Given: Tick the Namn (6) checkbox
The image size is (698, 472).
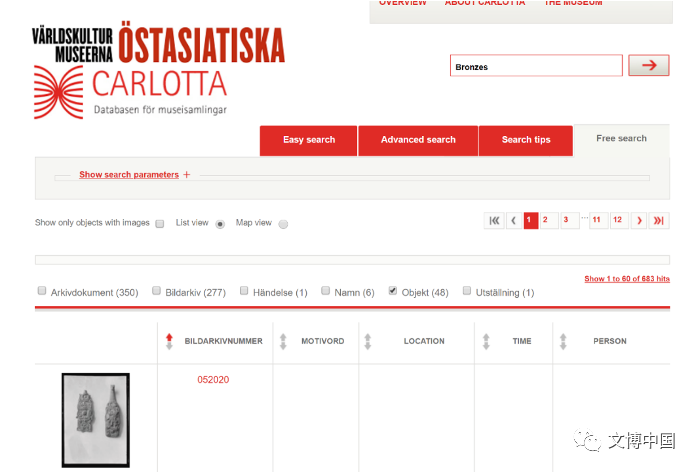Looking at the screenshot, I should click(325, 291).
